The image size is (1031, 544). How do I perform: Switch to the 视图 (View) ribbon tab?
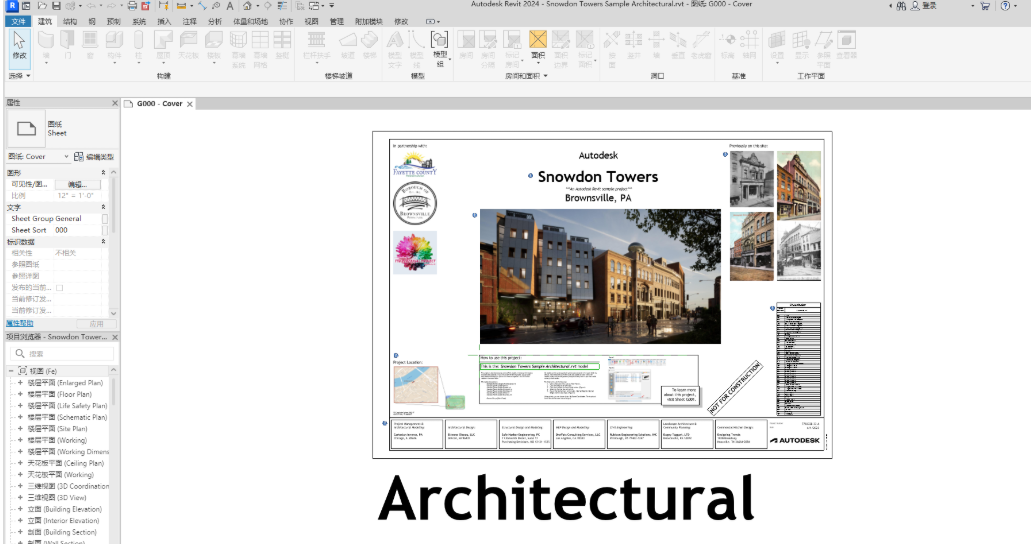pos(311,22)
